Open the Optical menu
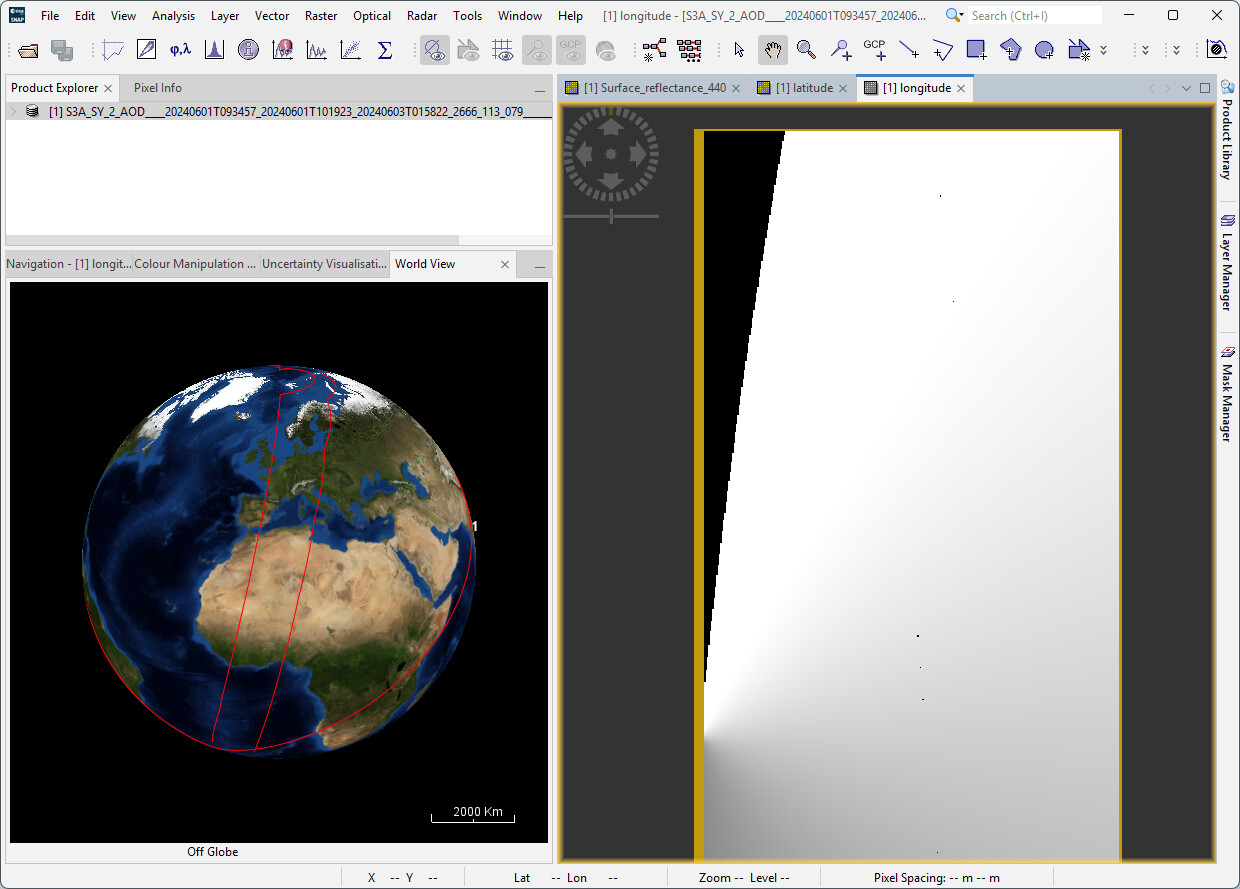1240x889 pixels. 371,15
